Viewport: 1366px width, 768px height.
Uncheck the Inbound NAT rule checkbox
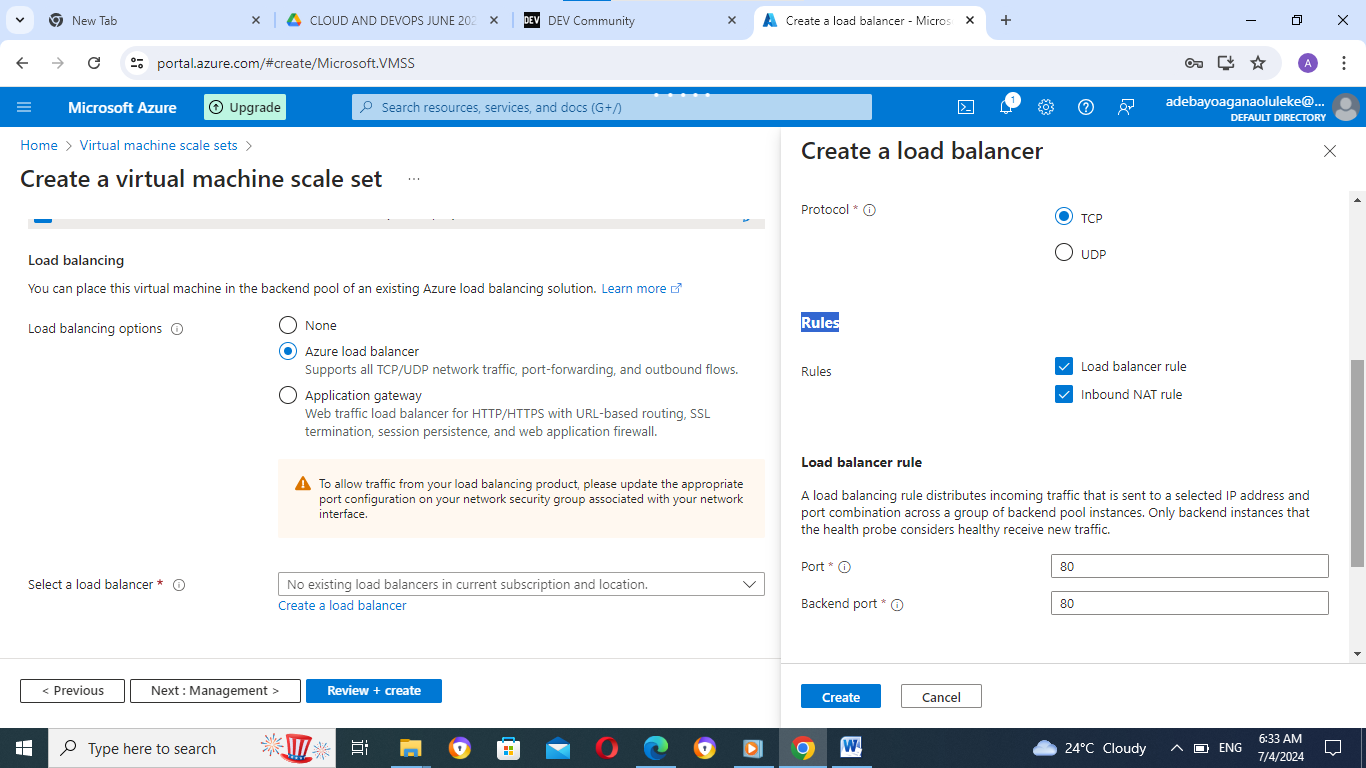1064,394
